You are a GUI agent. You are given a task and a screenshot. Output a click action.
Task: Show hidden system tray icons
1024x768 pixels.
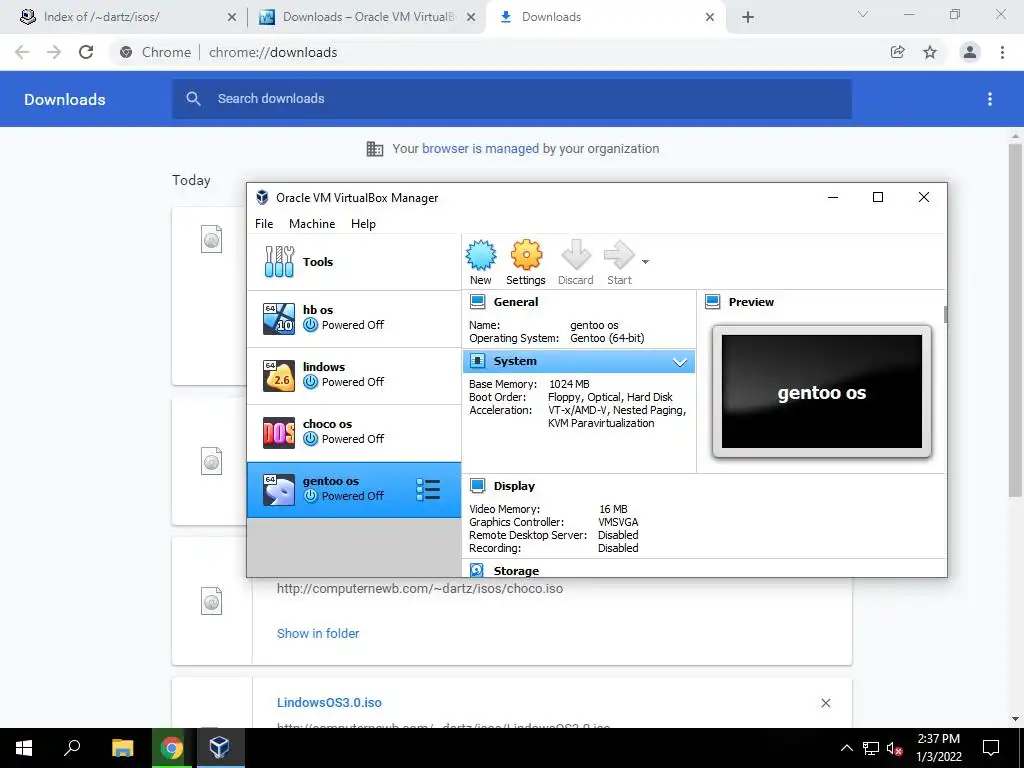click(x=846, y=748)
